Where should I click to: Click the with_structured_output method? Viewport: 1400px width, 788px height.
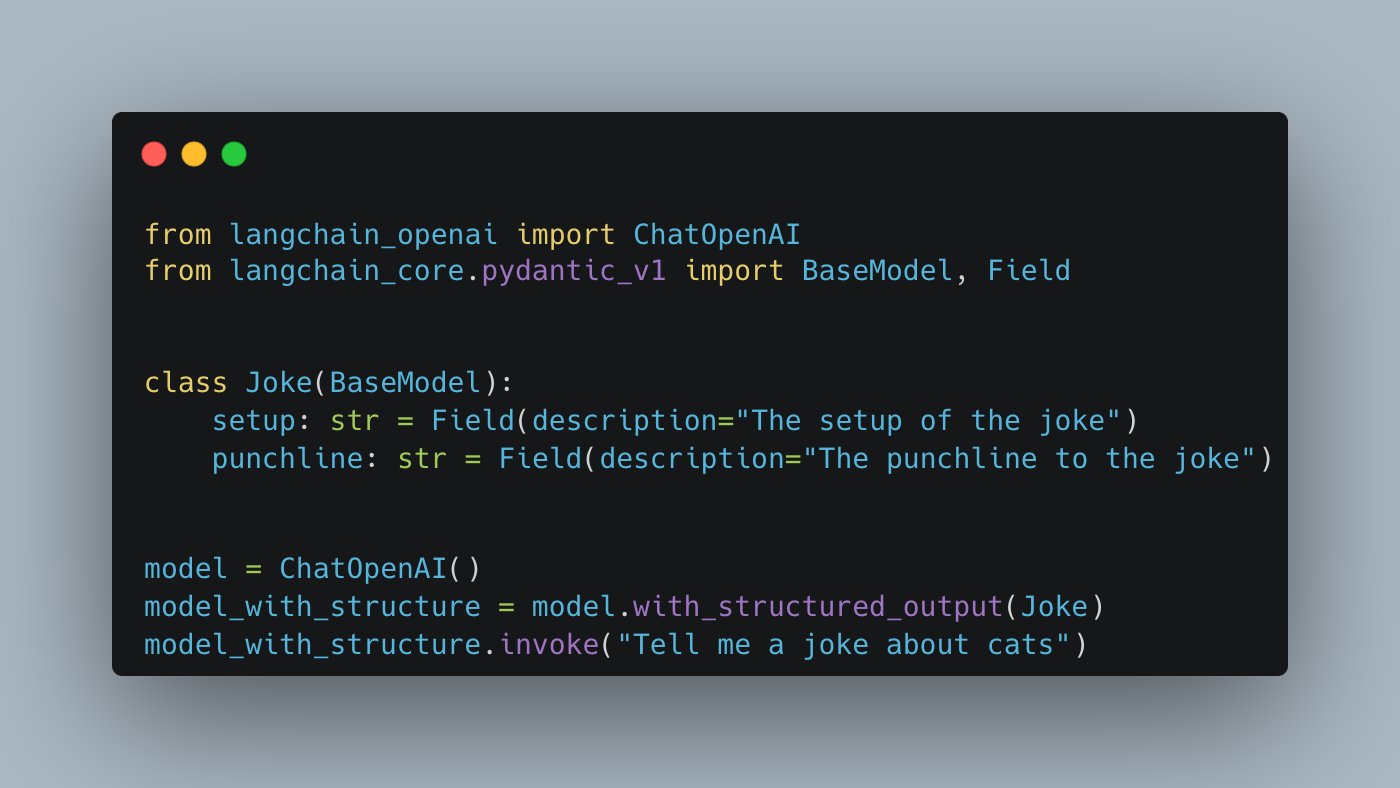coord(818,607)
